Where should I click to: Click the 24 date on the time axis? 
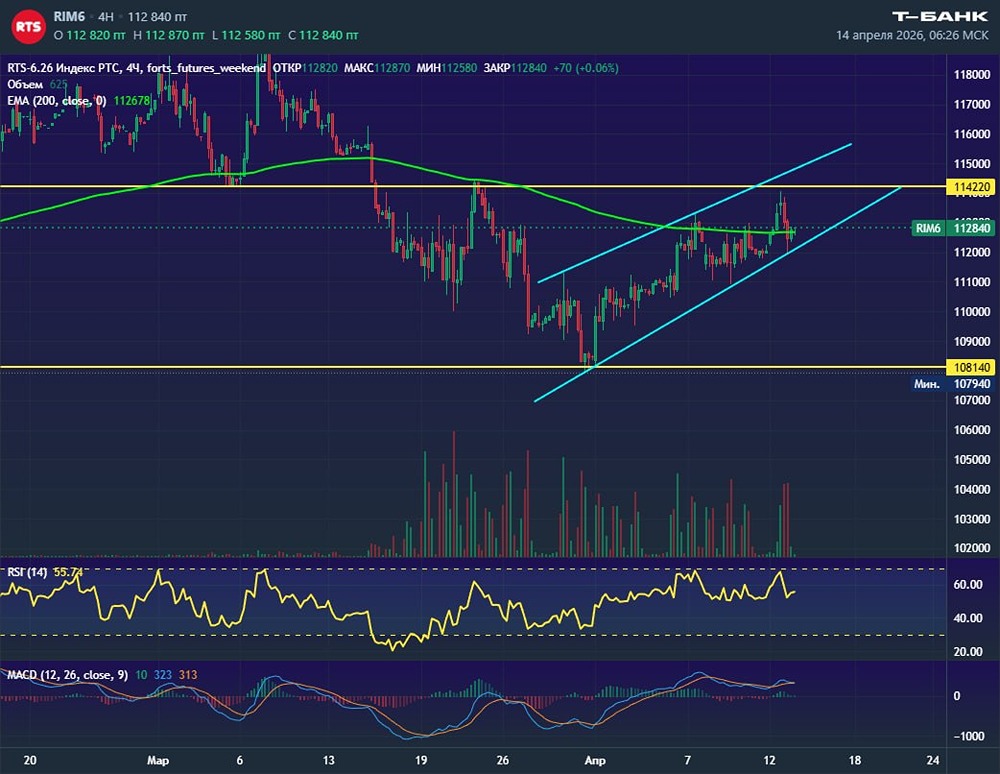[933, 761]
